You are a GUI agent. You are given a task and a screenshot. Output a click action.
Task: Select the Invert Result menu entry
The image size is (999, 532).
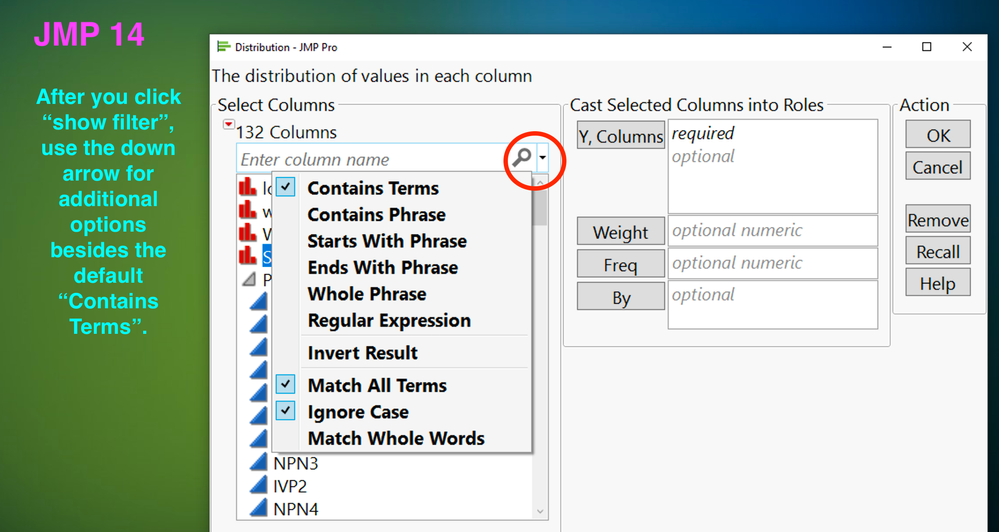pyautogui.click(x=362, y=352)
